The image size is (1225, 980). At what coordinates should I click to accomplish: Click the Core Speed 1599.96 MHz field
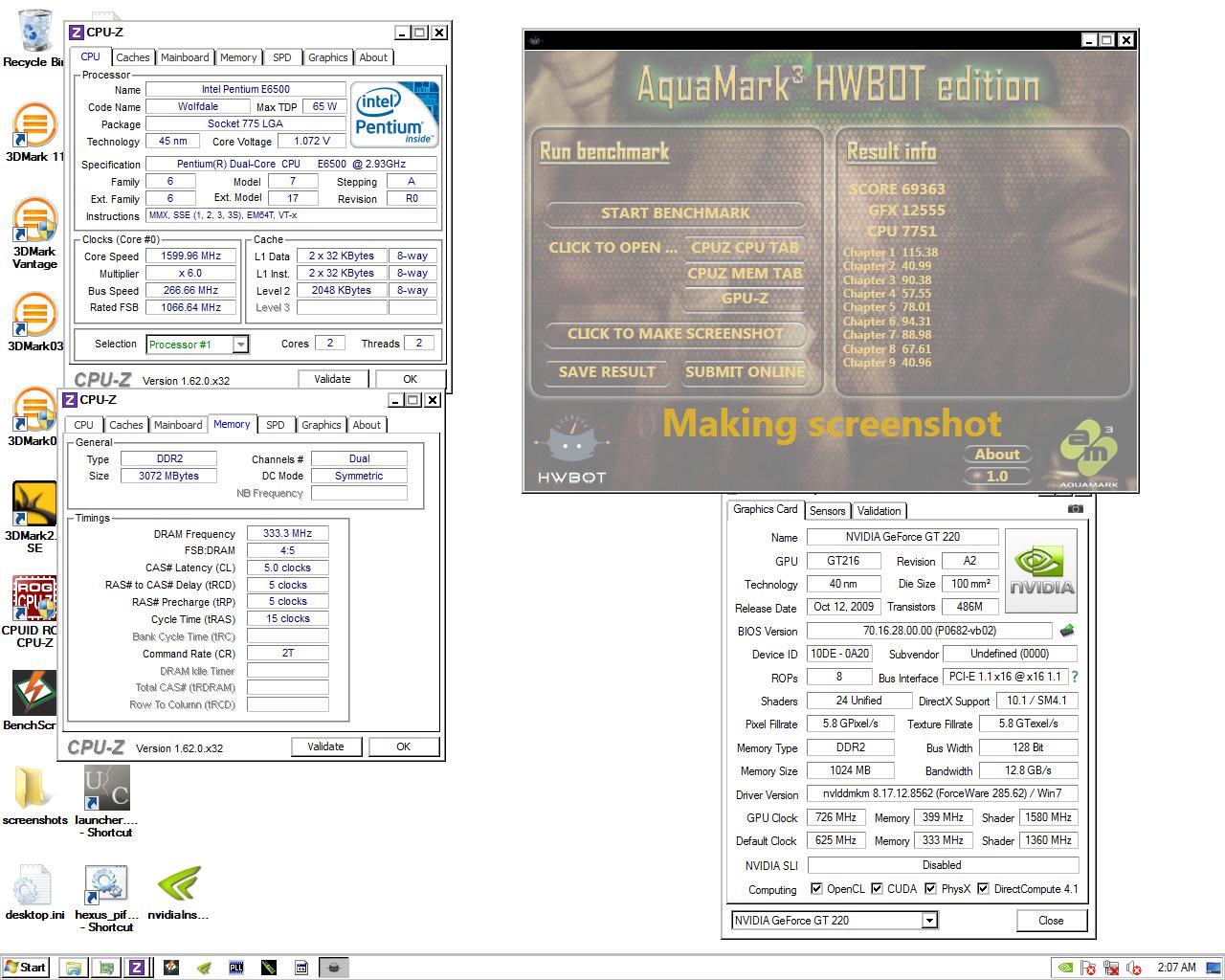pyautogui.click(x=190, y=256)
